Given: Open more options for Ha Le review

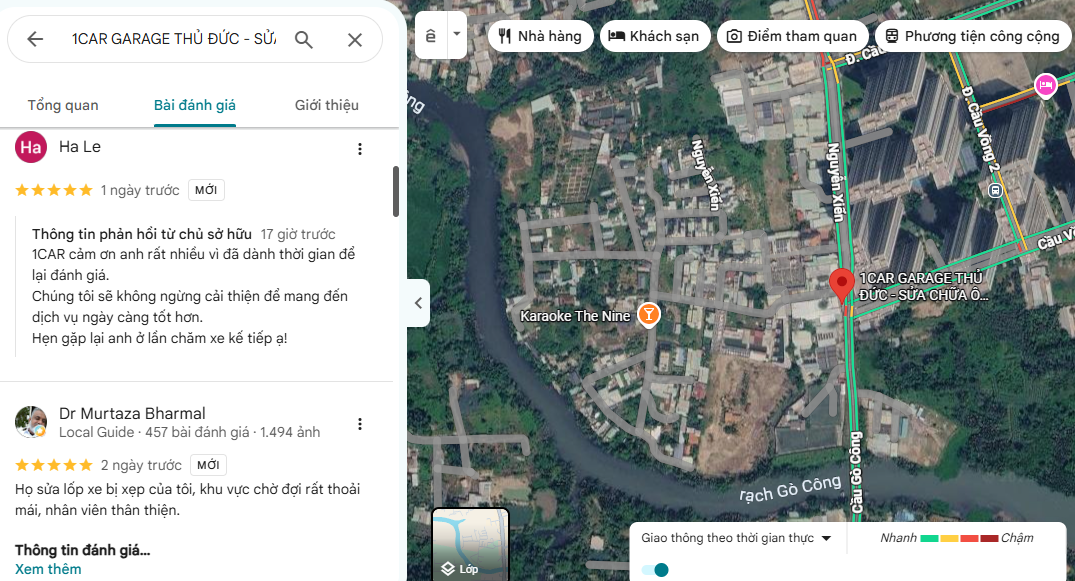Looking at the screenshot, I should pos(360,149).
